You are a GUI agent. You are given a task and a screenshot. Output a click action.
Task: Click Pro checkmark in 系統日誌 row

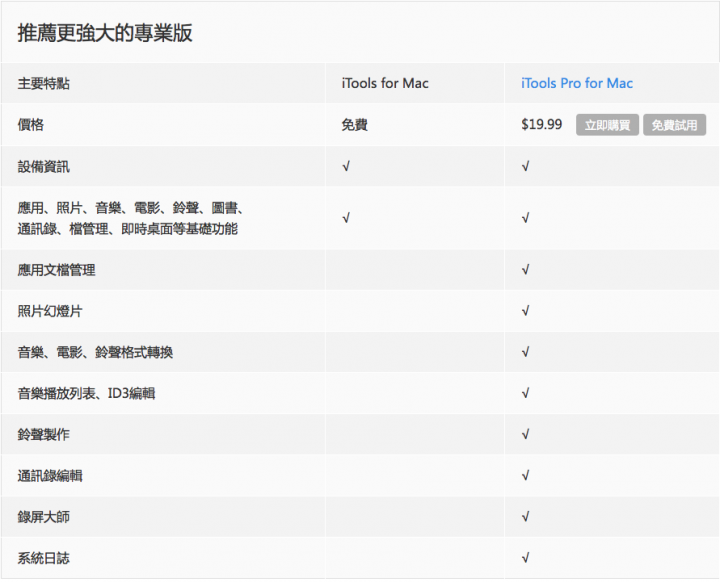coord(525,558)
